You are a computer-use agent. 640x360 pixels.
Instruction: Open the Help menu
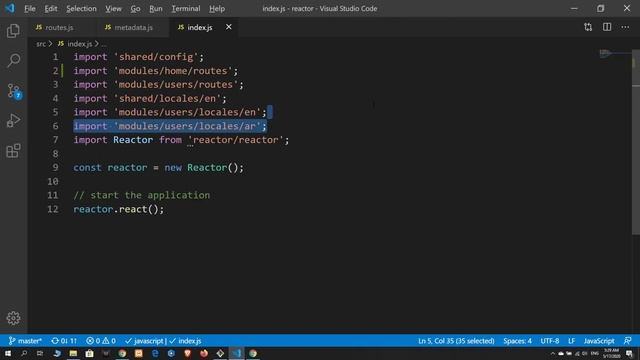[217, 9]
